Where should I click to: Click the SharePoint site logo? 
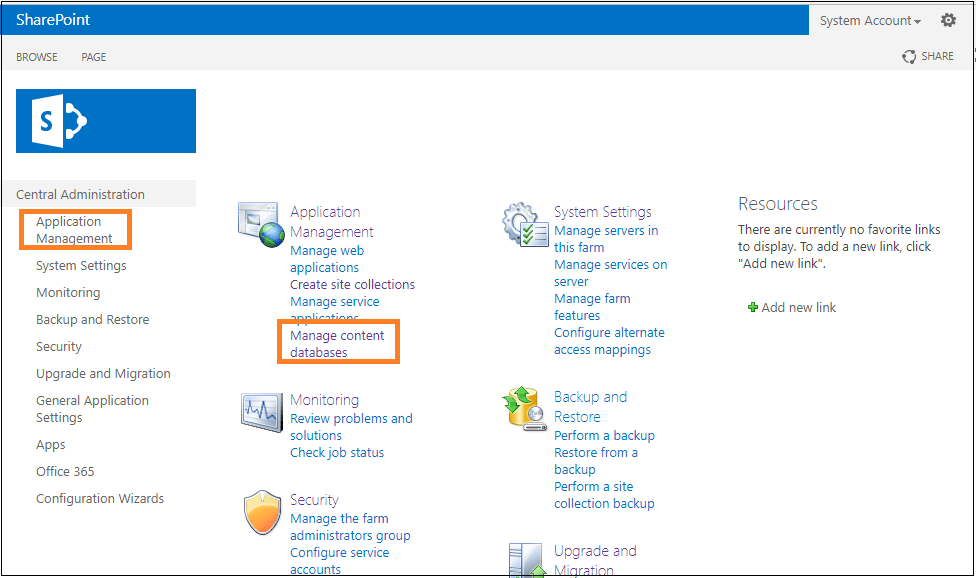pyautogui.click(x=106, y=121)
